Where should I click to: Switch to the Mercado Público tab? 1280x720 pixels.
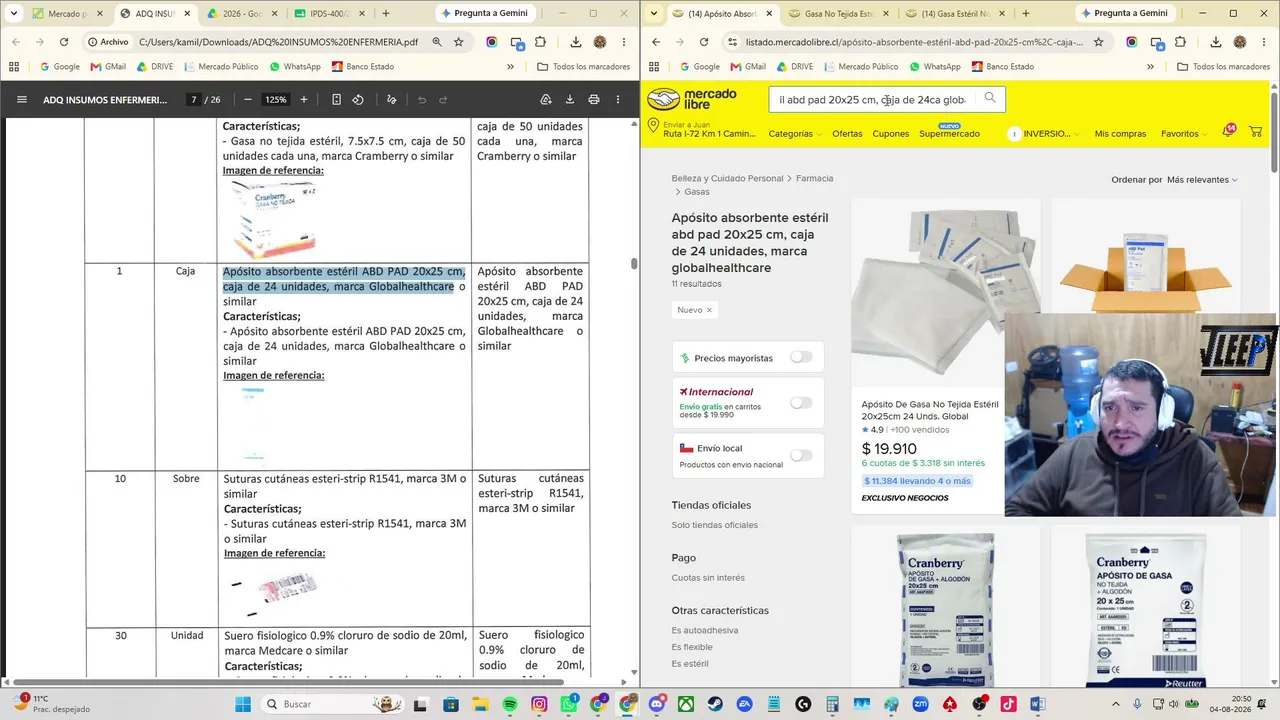[66, 13]
